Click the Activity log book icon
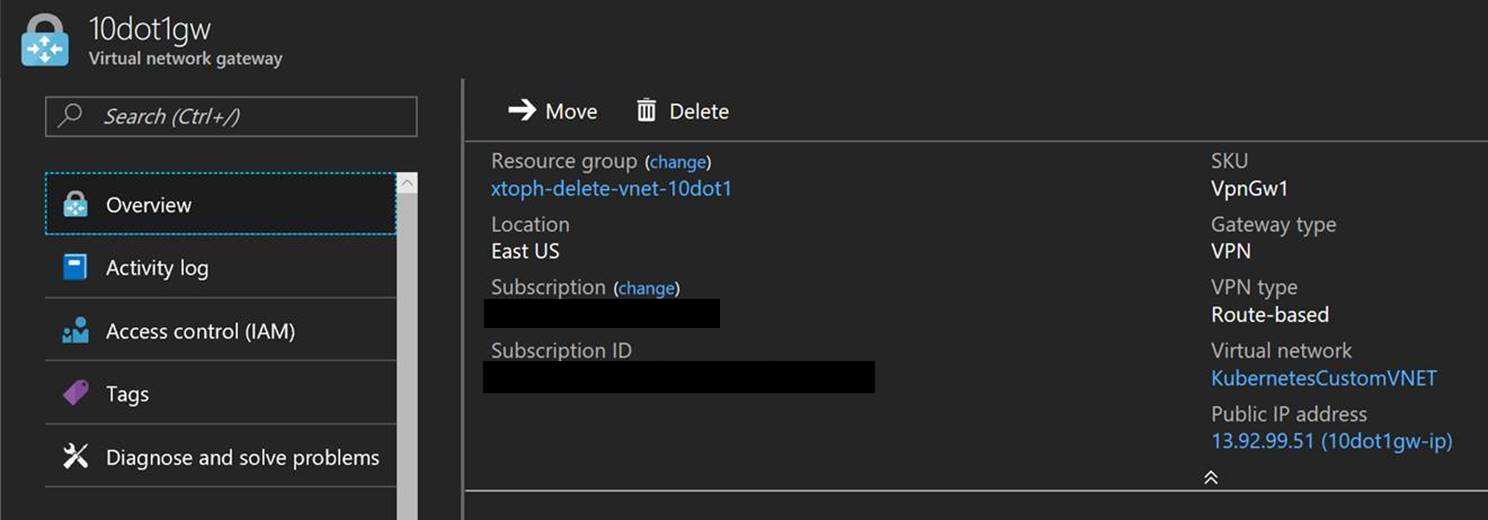The height and width of the screenshot is (520, 1488). [x=75, y=267]
